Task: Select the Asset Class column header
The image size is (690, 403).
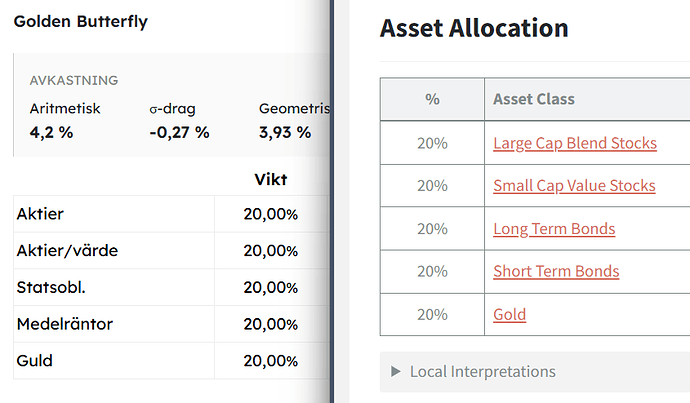Action: (x=534, y=99)
